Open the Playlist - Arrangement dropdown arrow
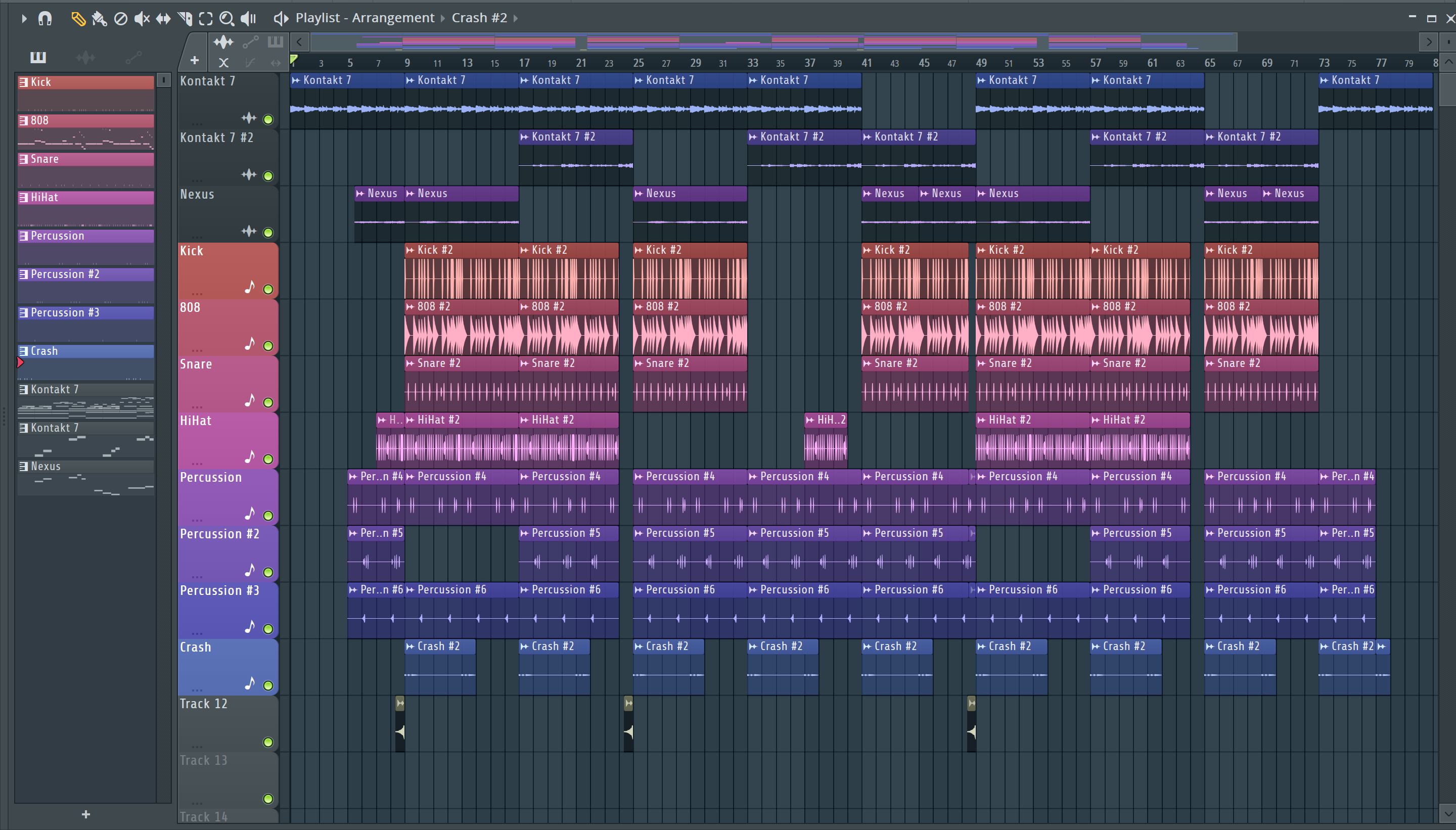 point(442,18)
